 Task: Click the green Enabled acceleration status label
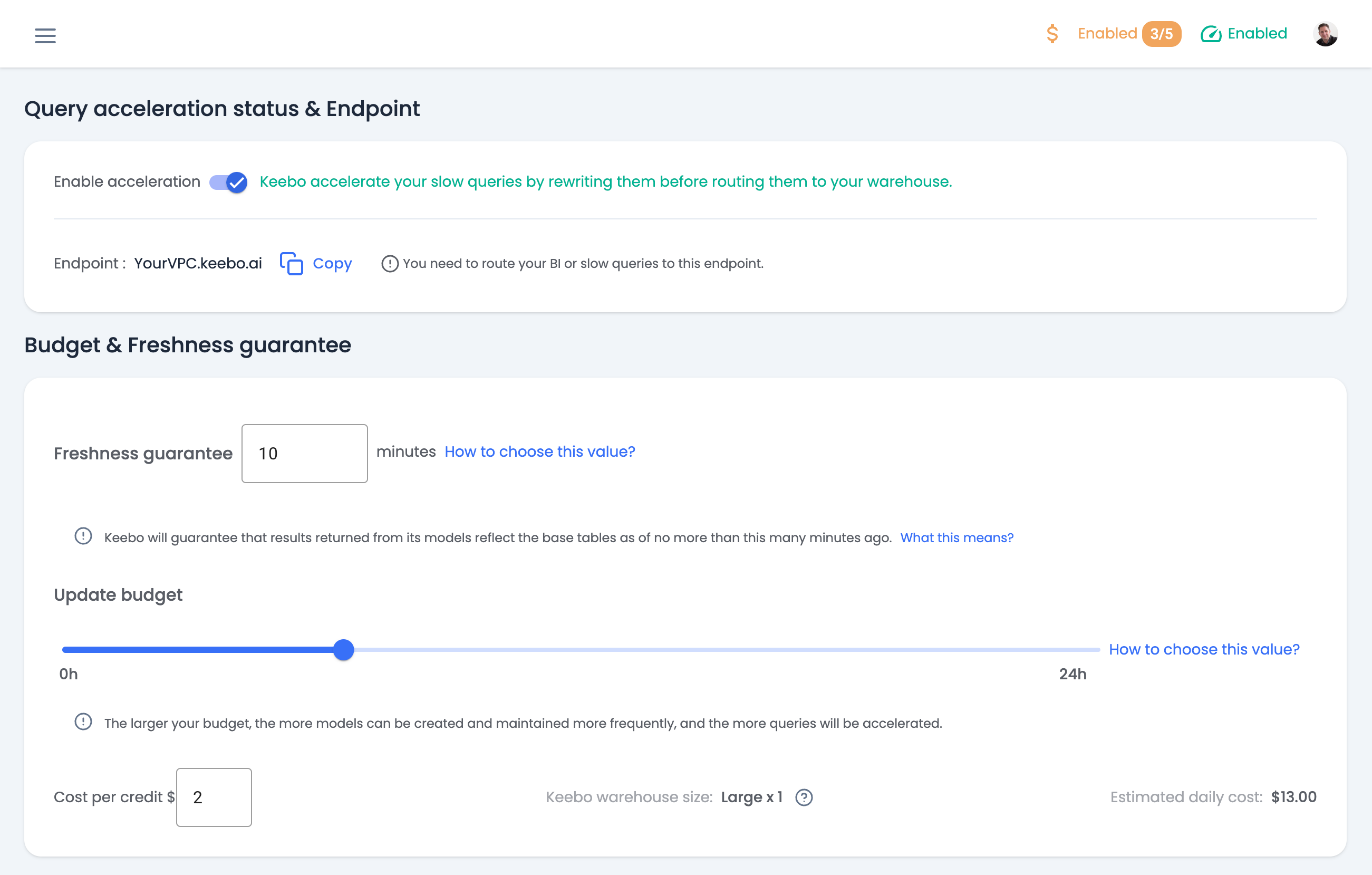(1257, 34)
